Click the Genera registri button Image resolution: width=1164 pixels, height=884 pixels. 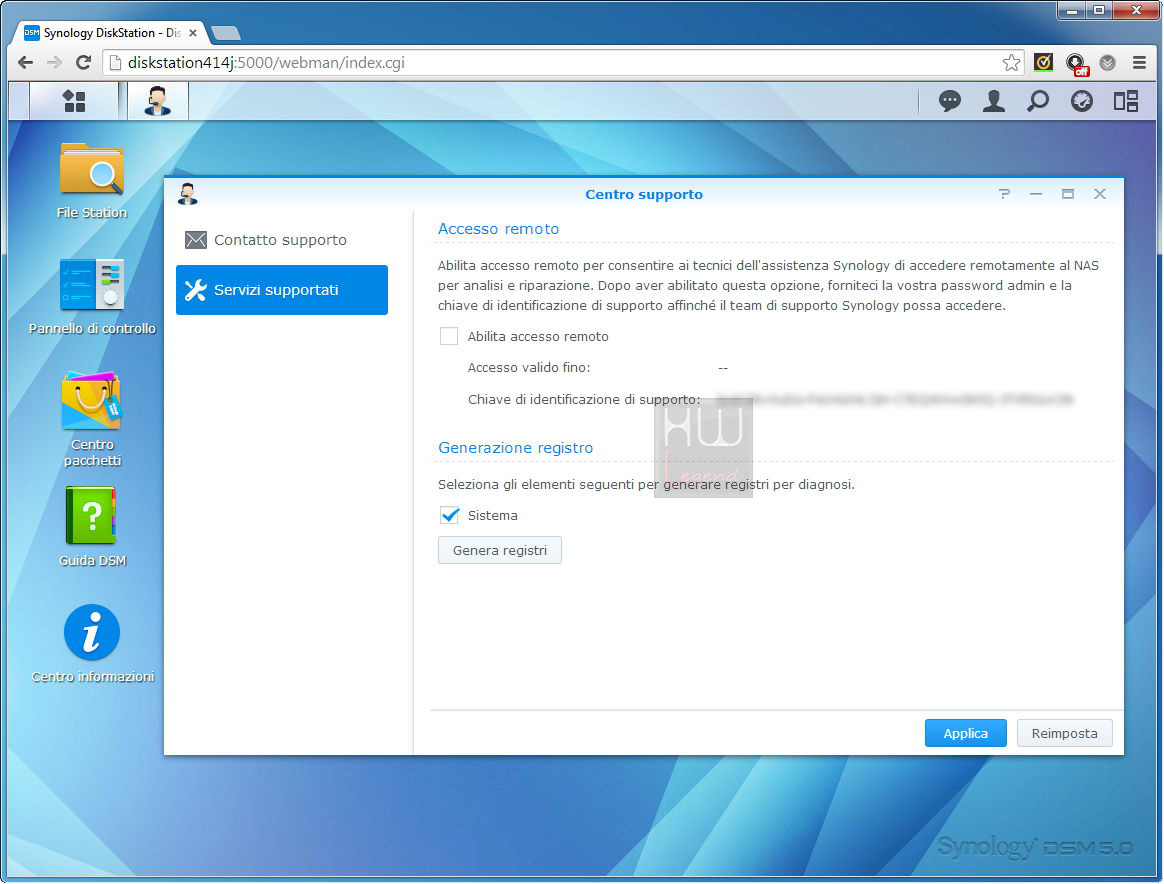pyautogui.click(x=500, y=550)
